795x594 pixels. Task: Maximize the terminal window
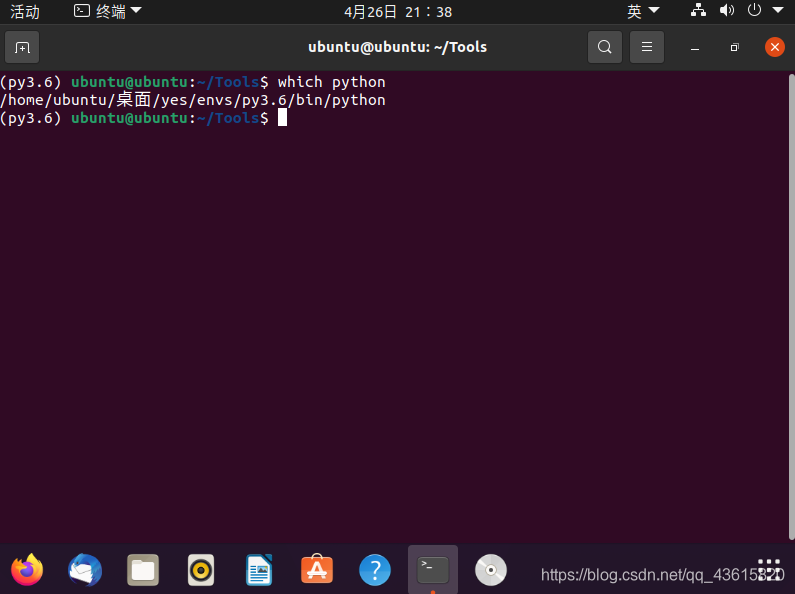coord(735,48)
